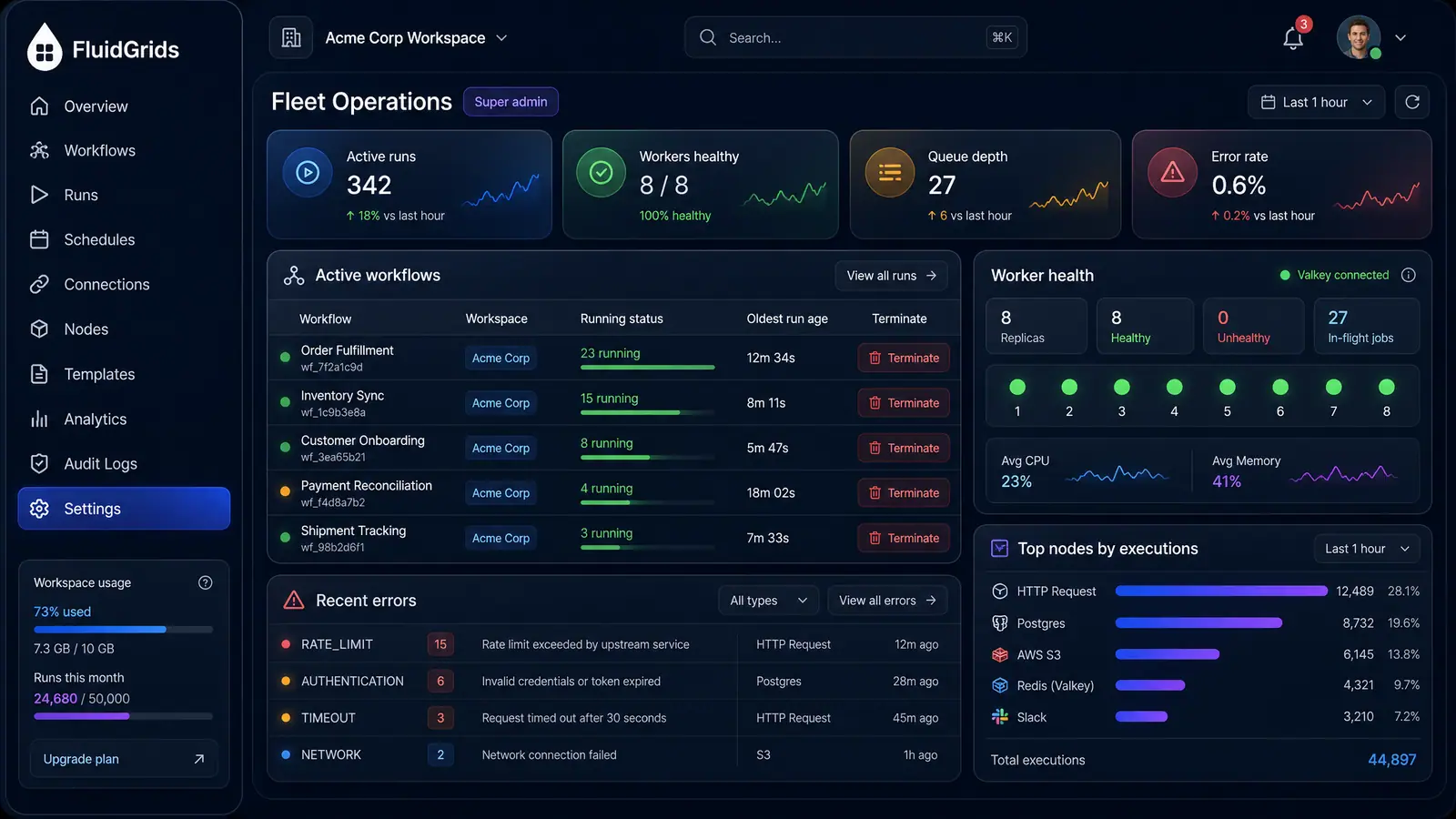This screenshot has height=819, width=1456.
Task: Click the Redis (Valkey) node icon
Action: [x=1000, y=685]
